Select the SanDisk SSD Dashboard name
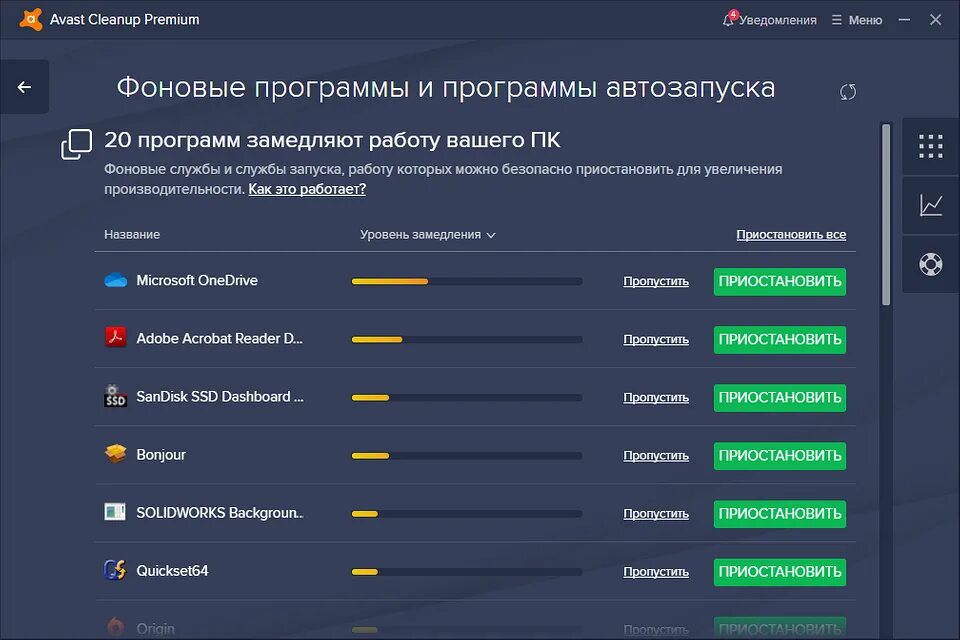The image size is (960, 640). click(x=220, y=397)
